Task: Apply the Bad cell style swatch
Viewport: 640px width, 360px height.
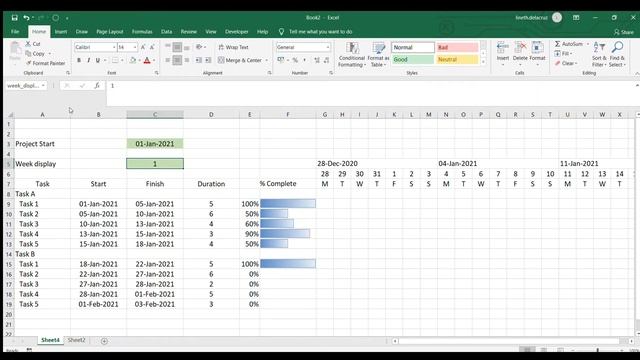Action: click(x=458, y=47)
